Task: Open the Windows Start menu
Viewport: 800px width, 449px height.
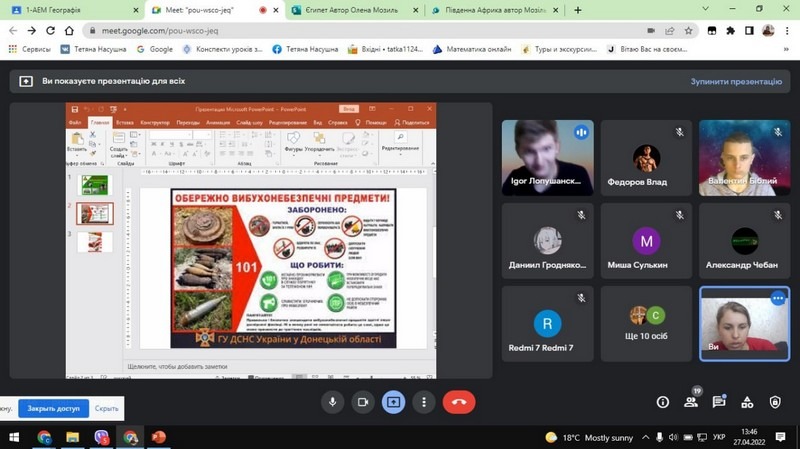Action: click(14, 437)
